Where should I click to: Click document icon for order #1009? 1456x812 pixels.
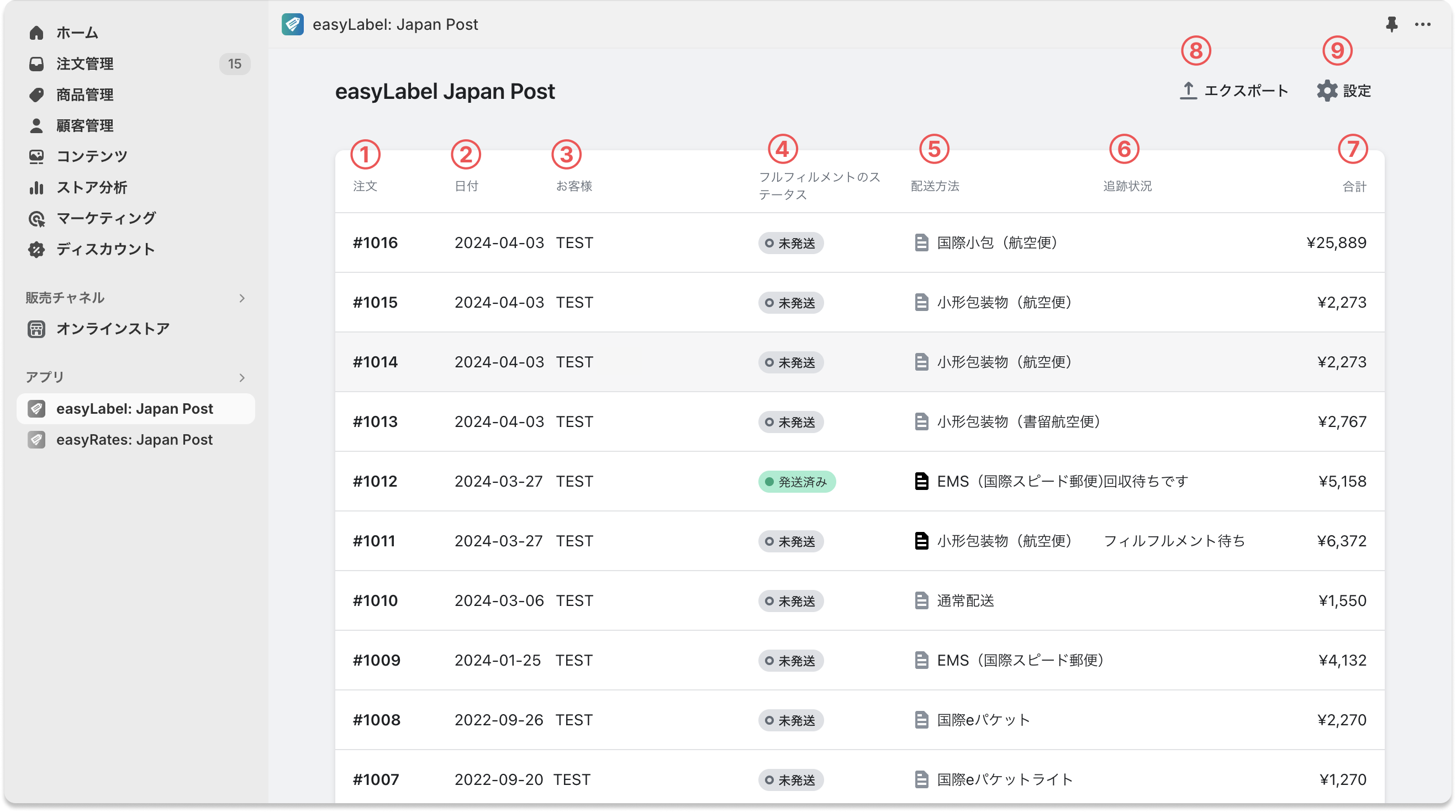coord(921,661)
